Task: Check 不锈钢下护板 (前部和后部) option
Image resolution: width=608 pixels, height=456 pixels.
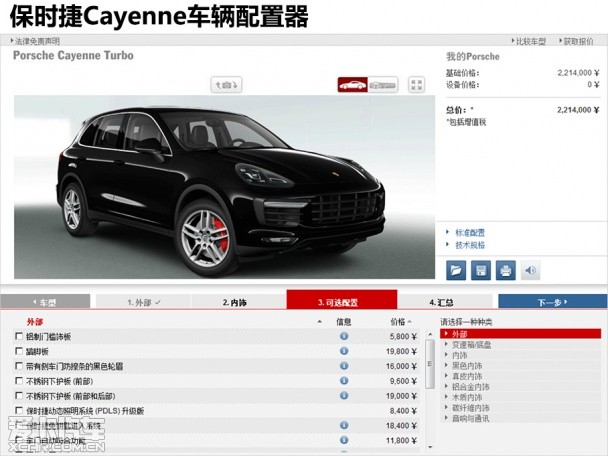Action: (x=19, y=396)
